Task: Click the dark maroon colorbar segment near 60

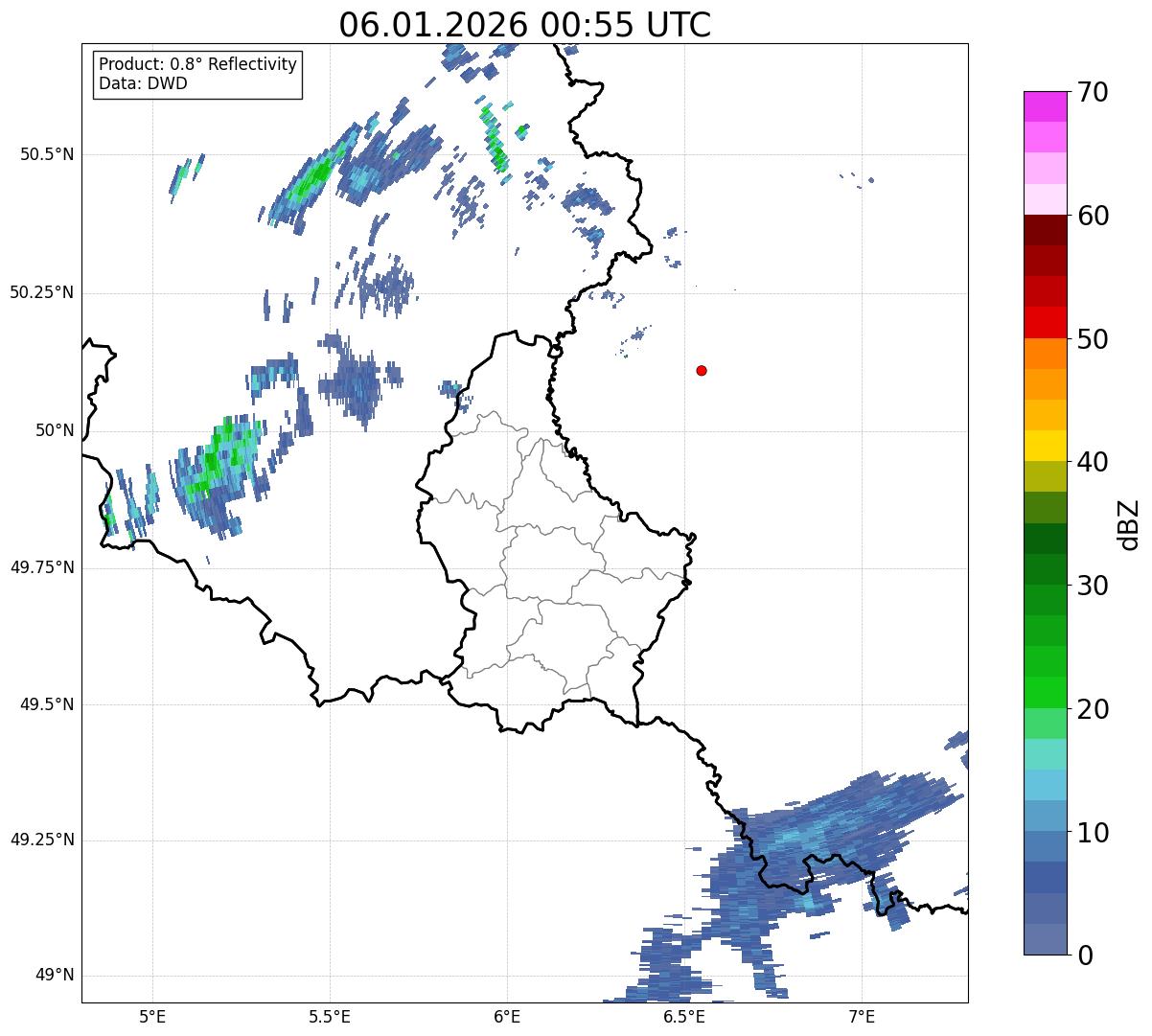Action: click(x=1045, y=230)
